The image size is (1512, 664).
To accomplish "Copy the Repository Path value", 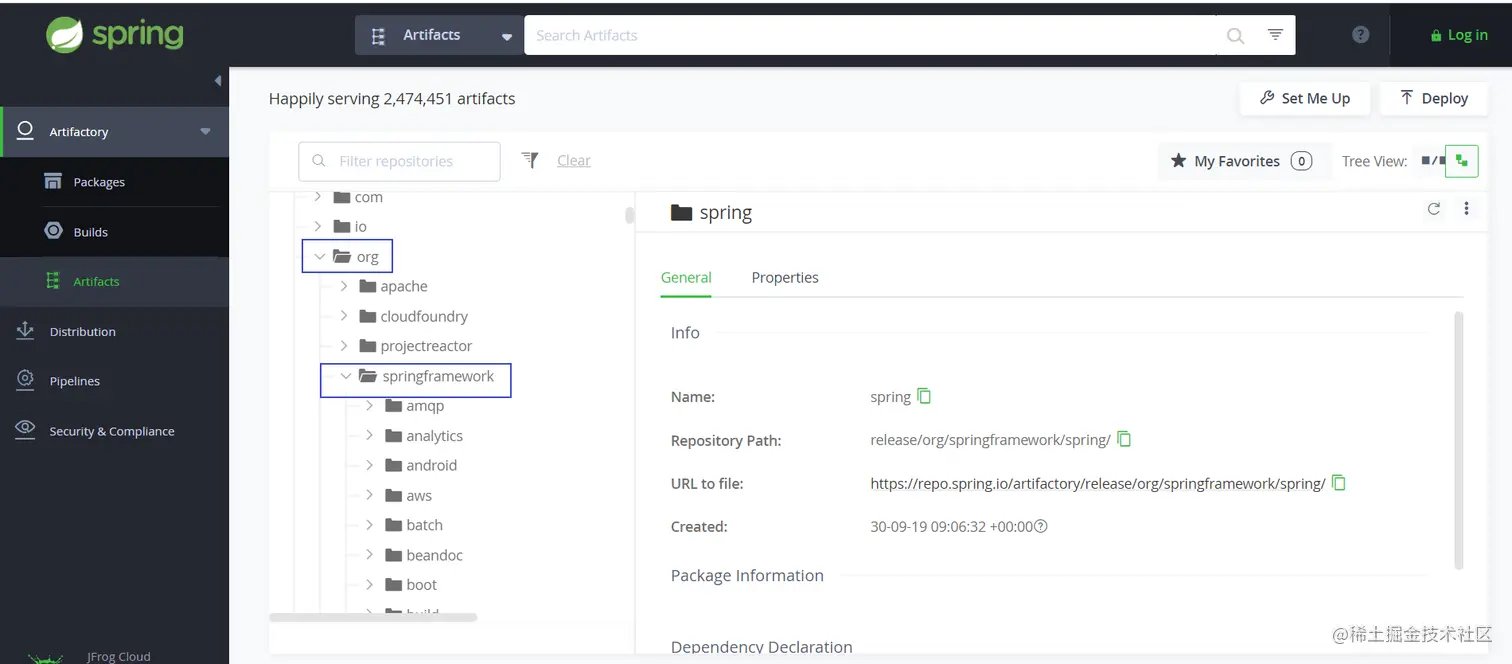I will tap(1124, 439).
